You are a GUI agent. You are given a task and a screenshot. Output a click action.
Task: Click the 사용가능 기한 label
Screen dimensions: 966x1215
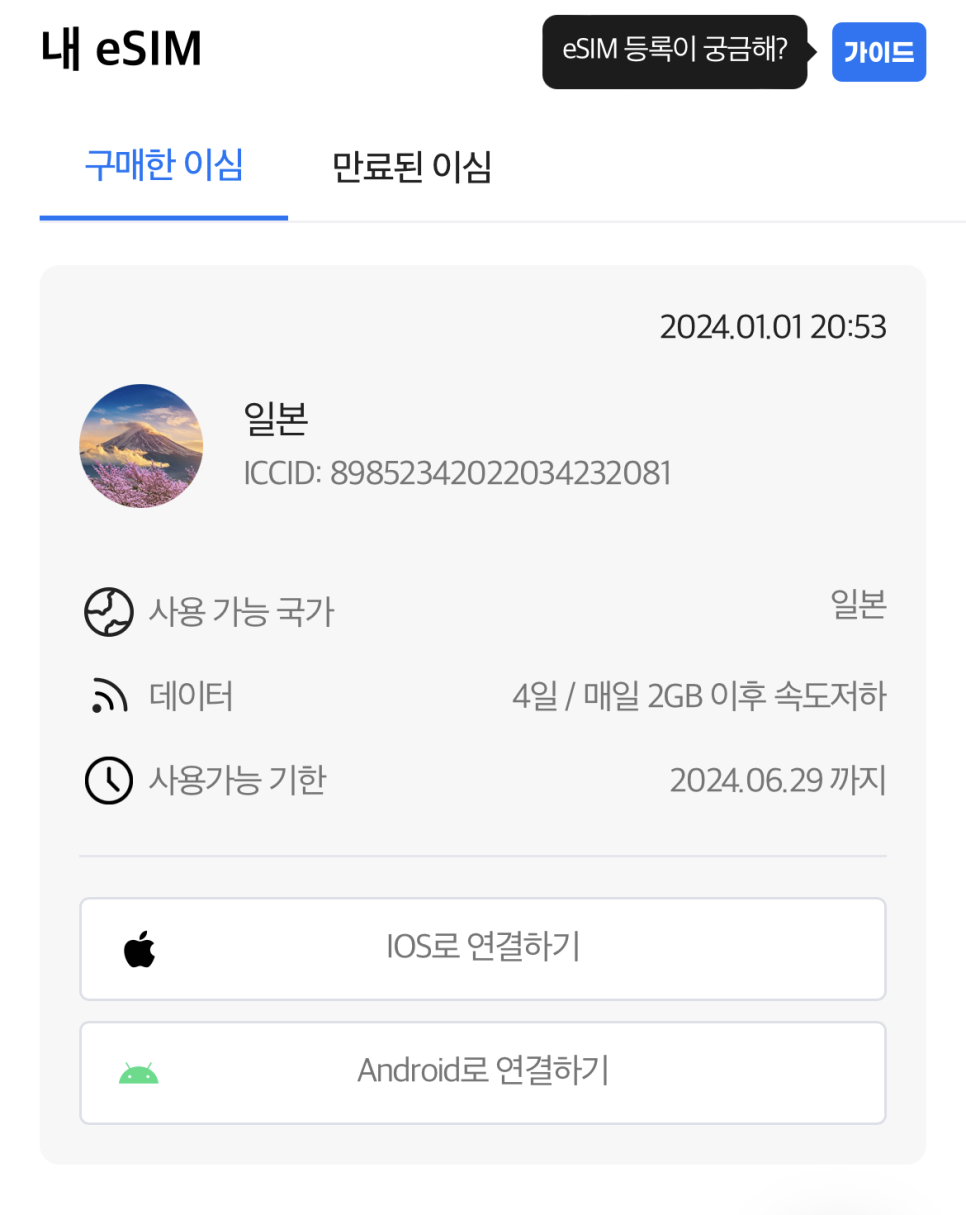pos(237,780)
